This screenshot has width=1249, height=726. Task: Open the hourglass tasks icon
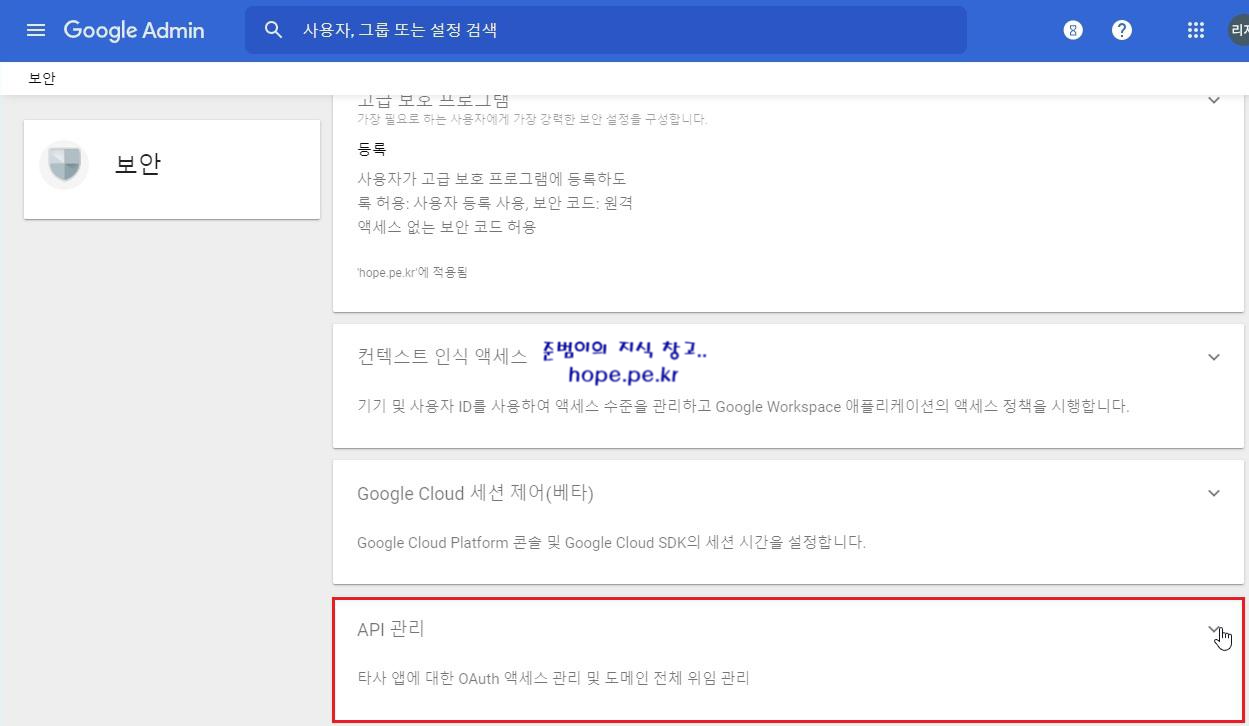[x=1073, y=30]
